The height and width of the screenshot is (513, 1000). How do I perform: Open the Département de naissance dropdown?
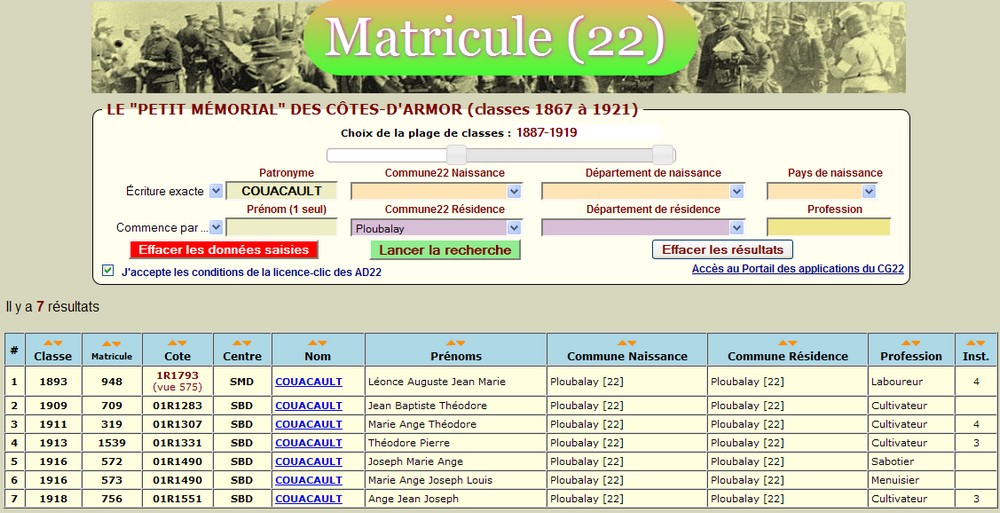pos(736,191)
